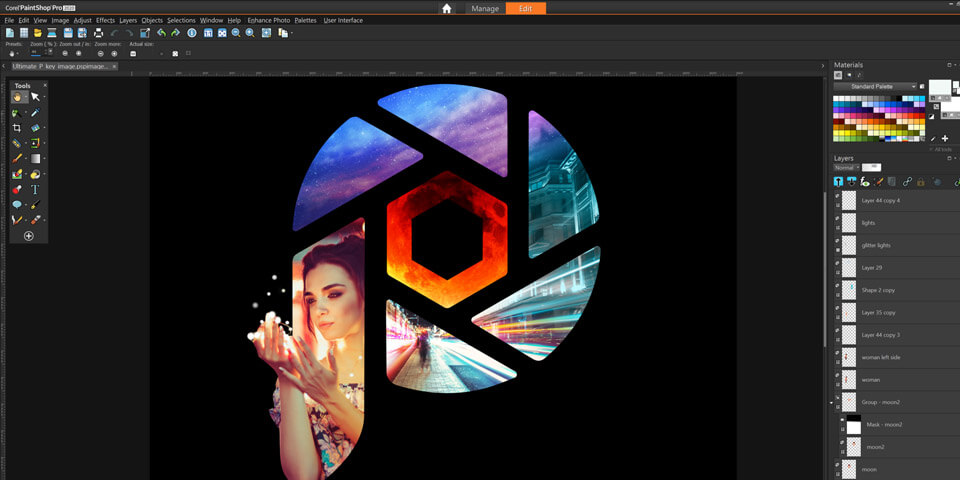Click User Interface button
Image resolution: width=960 pixels, height=480 pixels.
pos(343,20)
